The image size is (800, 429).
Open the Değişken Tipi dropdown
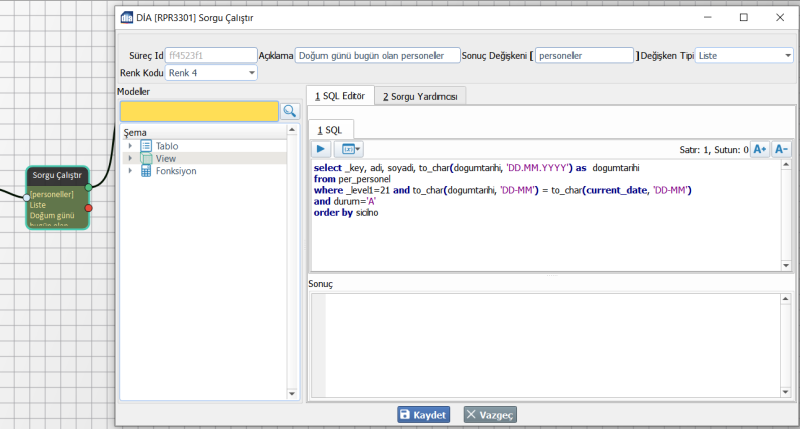787,56
